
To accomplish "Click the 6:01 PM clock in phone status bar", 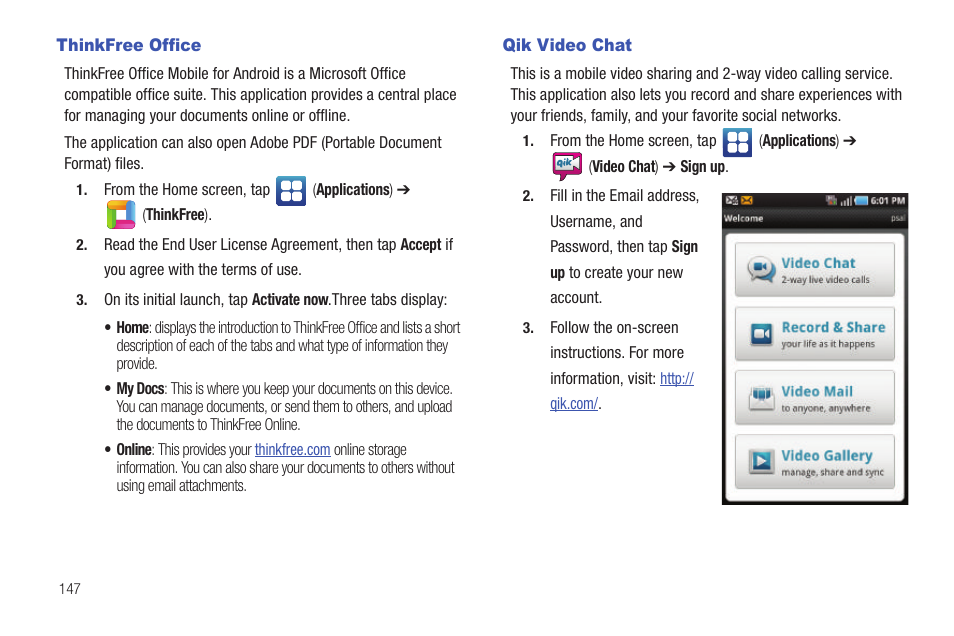I will (888, 201).
